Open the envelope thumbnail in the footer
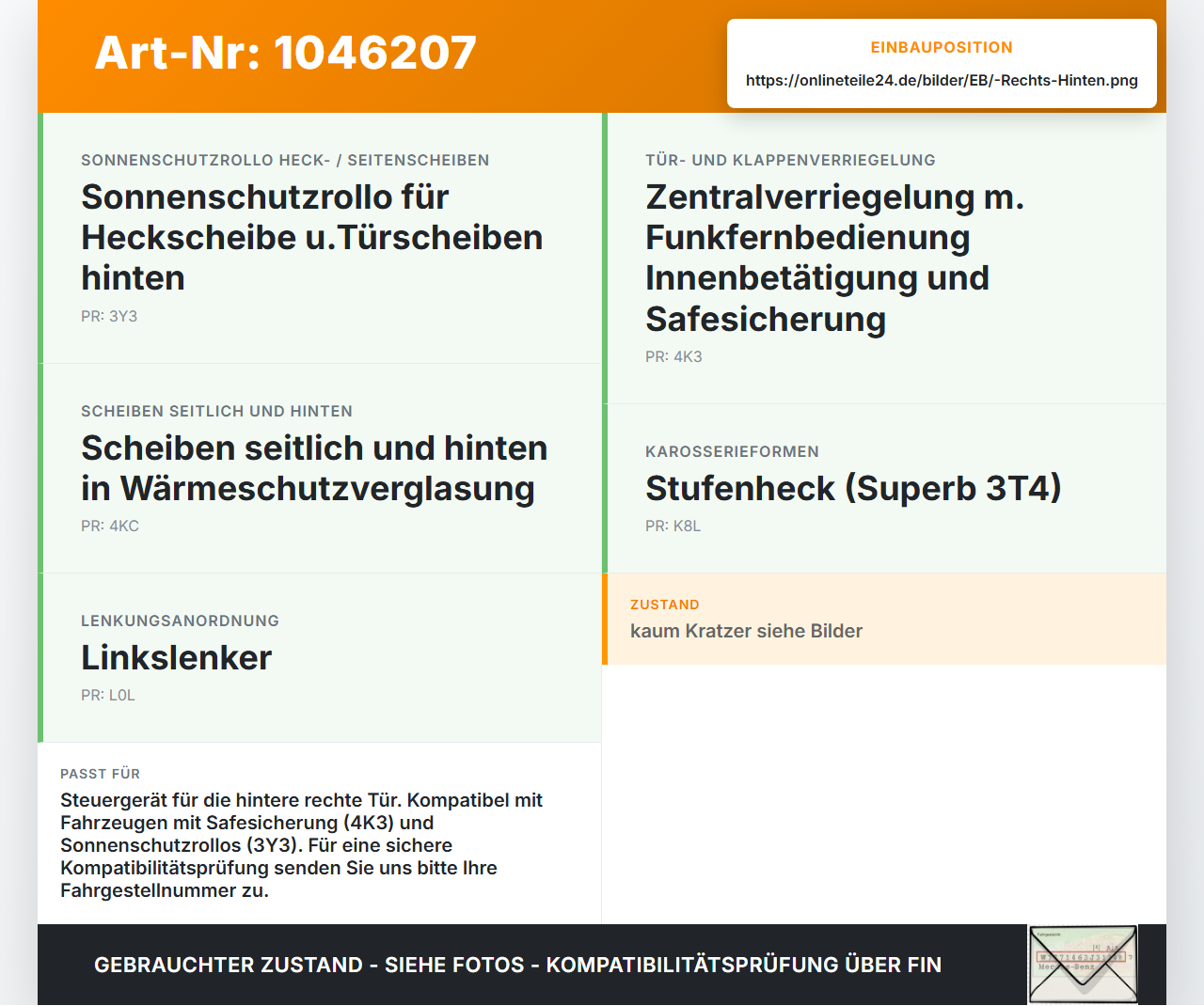 pos(1083,966)
